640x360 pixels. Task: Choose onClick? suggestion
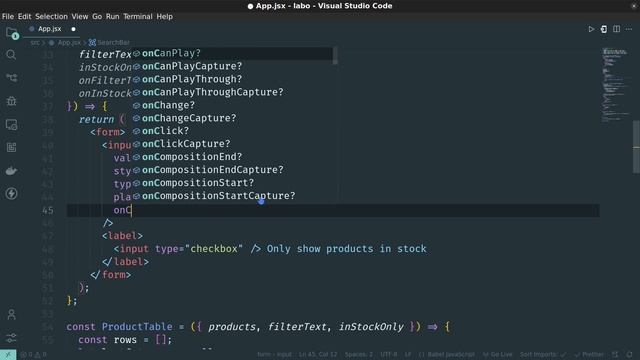233,131
